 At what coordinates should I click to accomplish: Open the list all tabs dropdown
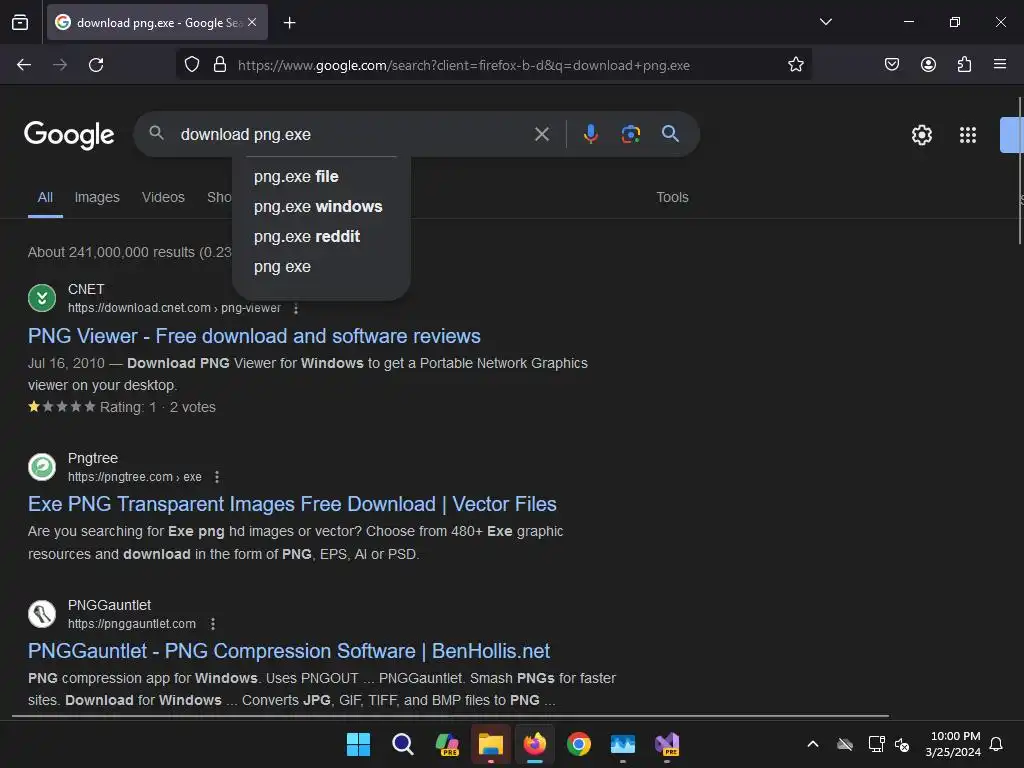pos(825,22)
